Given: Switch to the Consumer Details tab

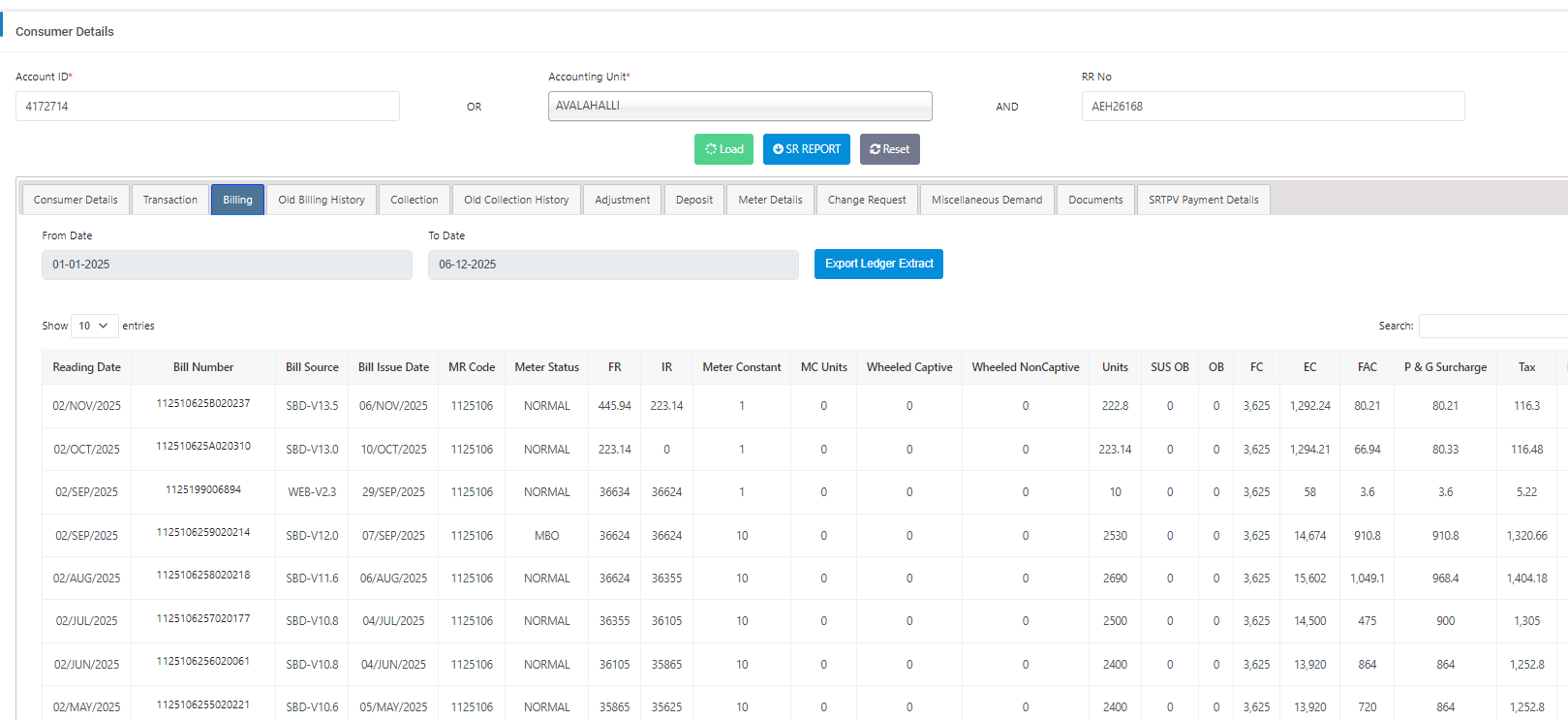Looking at the screenshot, I should click(76, 200).
